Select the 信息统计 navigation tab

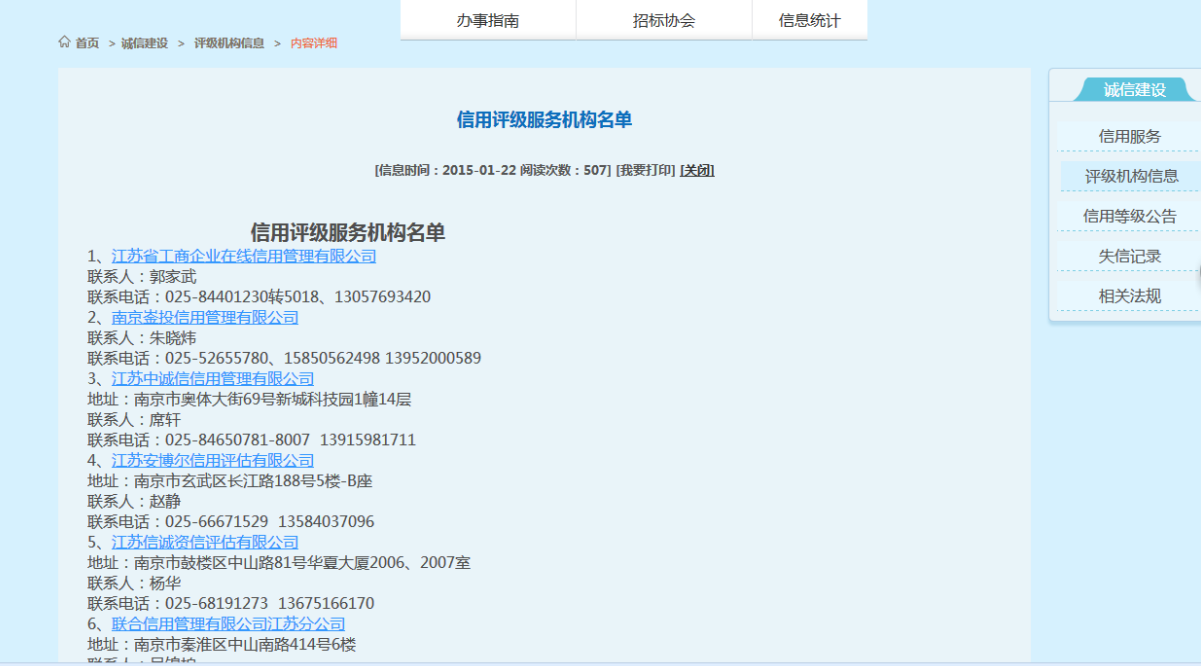point(809,21)
